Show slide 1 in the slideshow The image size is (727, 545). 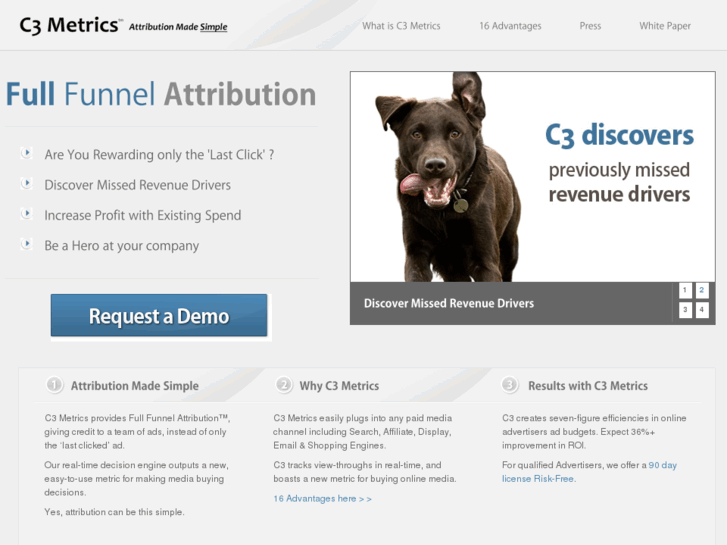point(685,290)
